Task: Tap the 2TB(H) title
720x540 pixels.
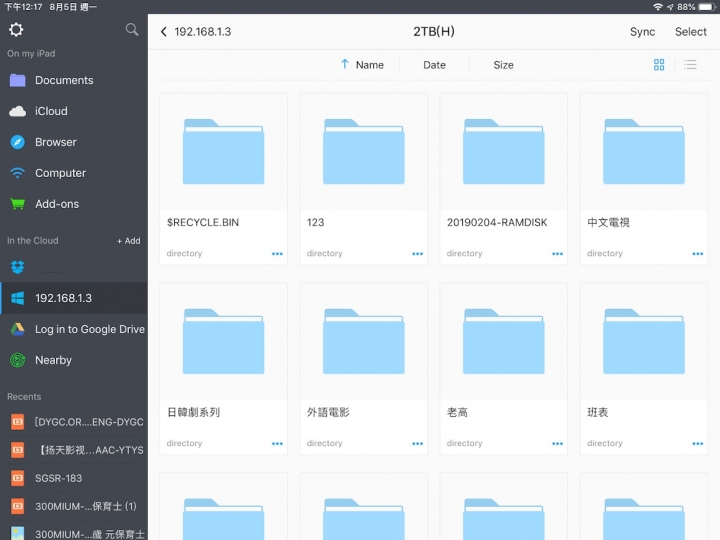Action: (x=434, y=32)
